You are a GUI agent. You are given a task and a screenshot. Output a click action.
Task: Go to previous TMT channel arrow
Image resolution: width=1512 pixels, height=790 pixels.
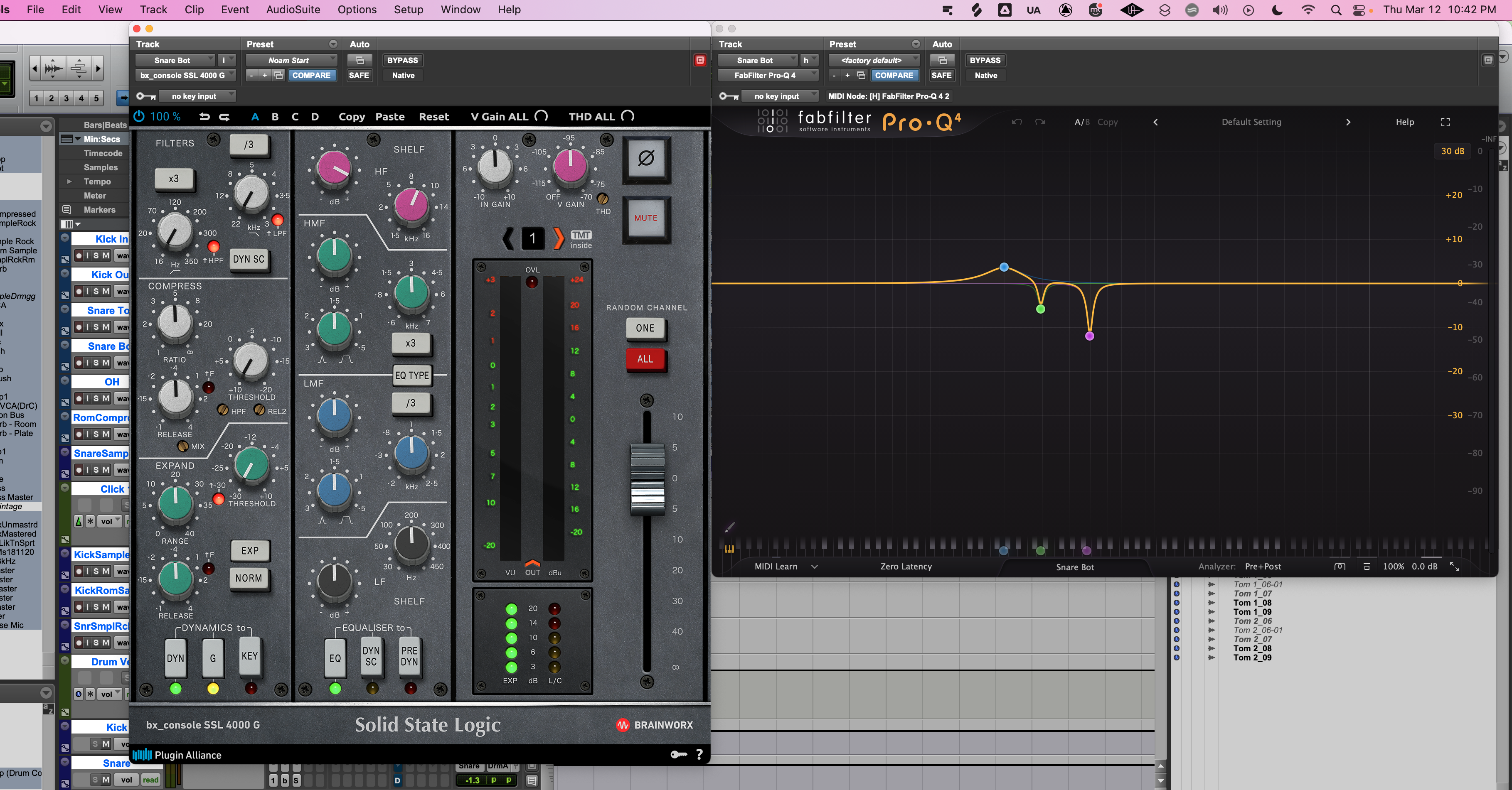508,238
